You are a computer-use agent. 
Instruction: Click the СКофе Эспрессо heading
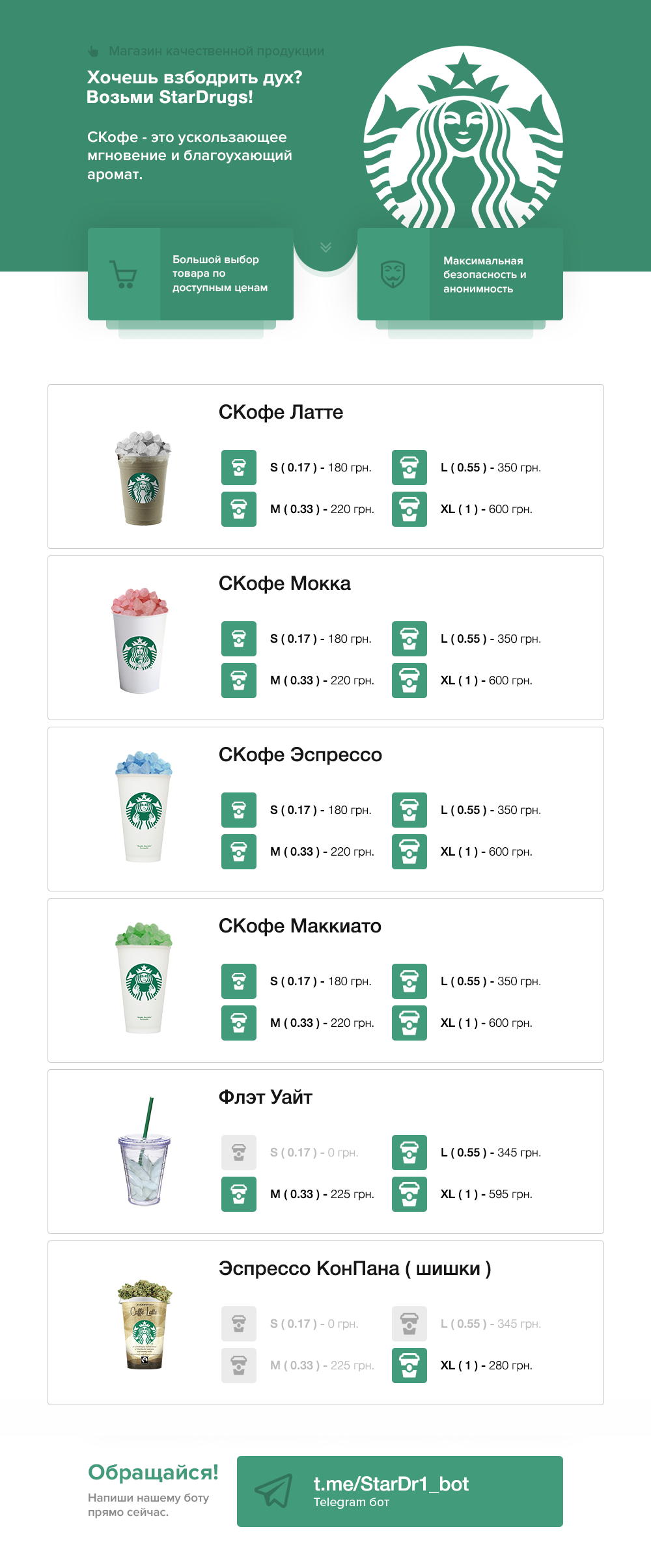[300, 755]
